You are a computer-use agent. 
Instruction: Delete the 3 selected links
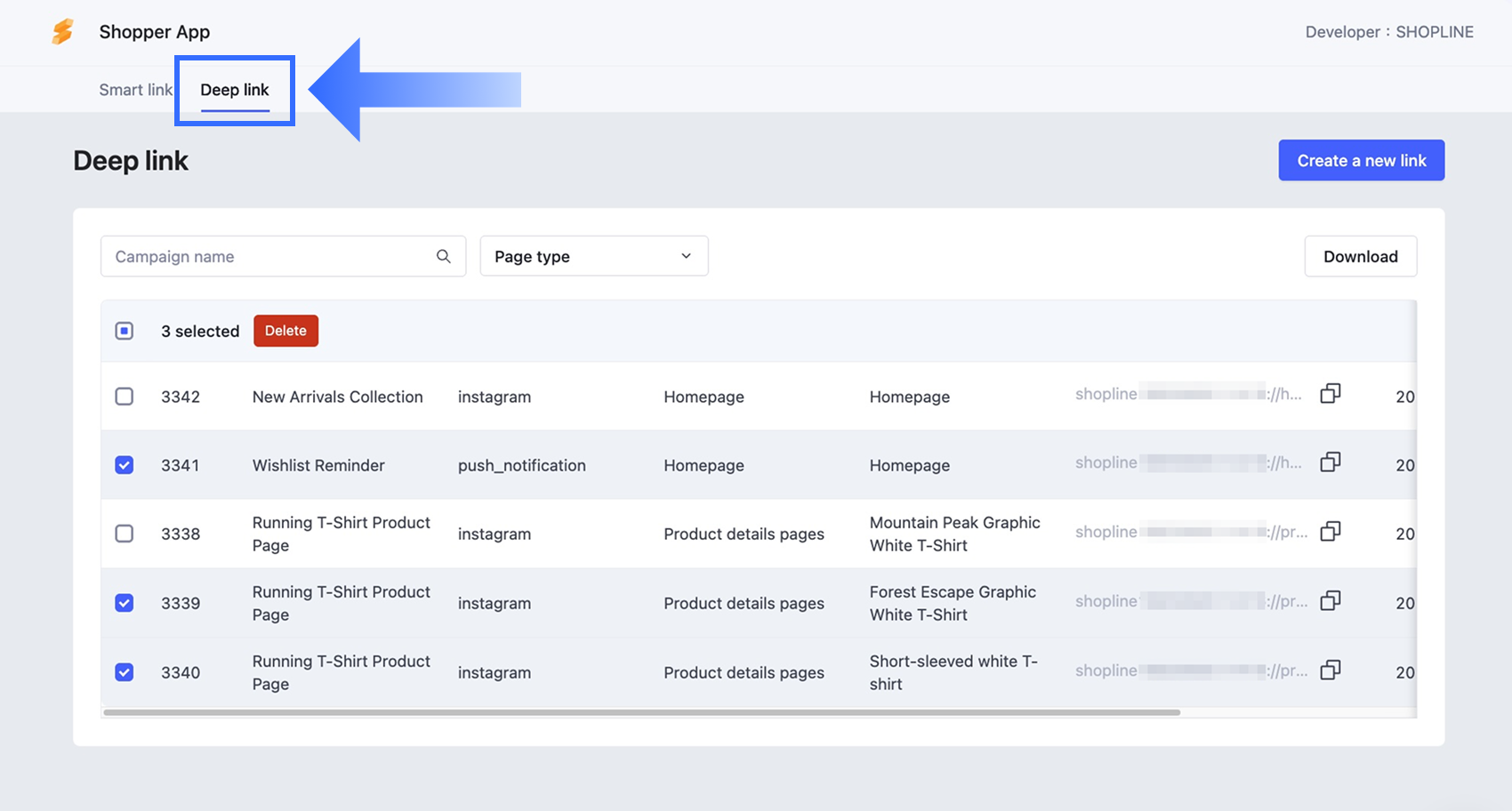click(286, 331)
